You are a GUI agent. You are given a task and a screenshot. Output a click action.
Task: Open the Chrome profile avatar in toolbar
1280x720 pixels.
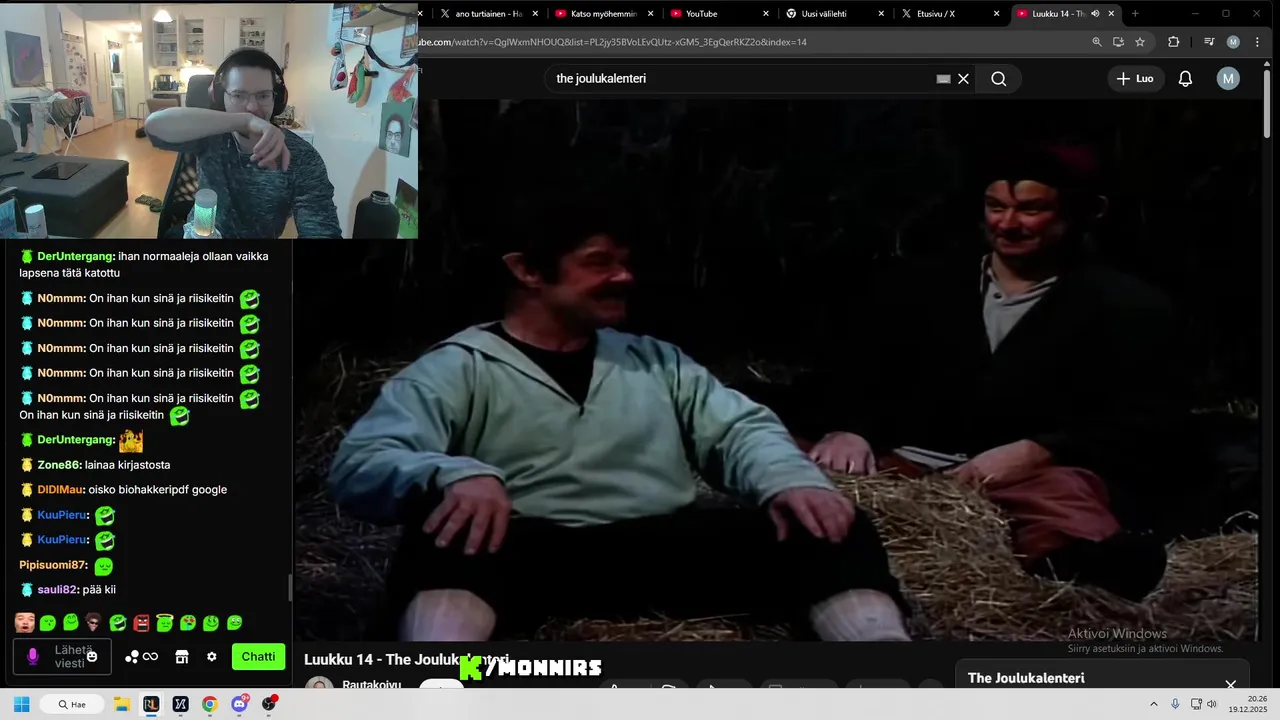coord(1233,42)
